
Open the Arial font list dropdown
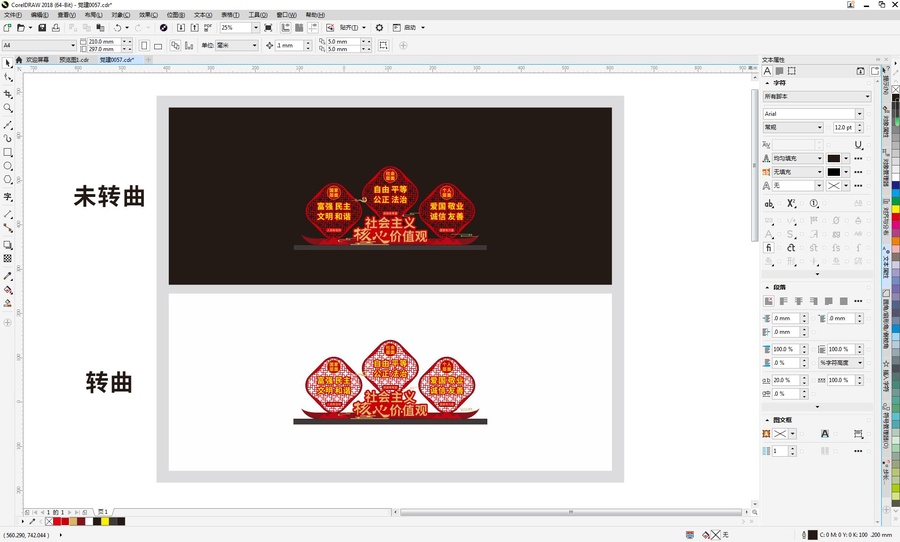pos(859,114)
